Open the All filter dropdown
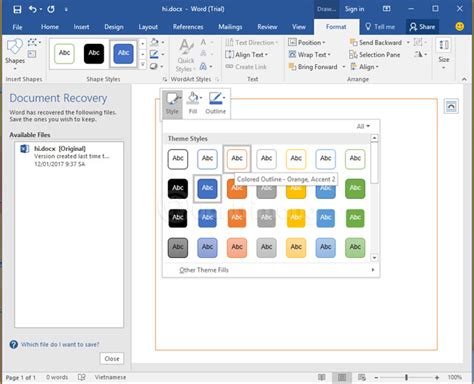Viewport: 474px width, 384px height. (x=363, y=126)
